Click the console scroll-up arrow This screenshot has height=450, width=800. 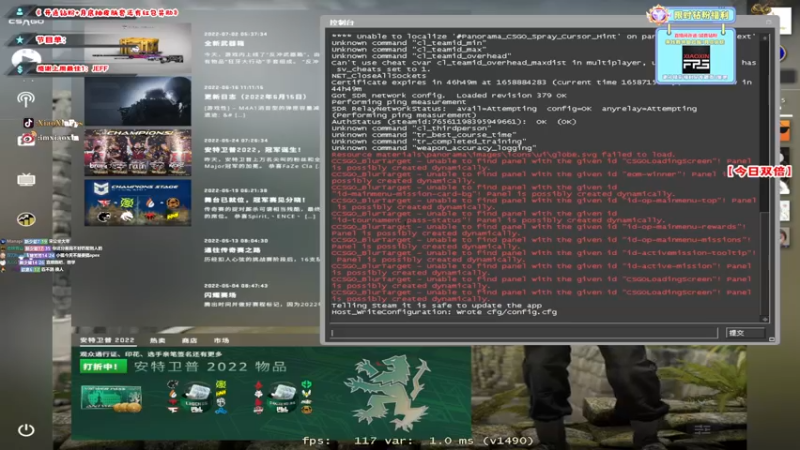[764, 37]
